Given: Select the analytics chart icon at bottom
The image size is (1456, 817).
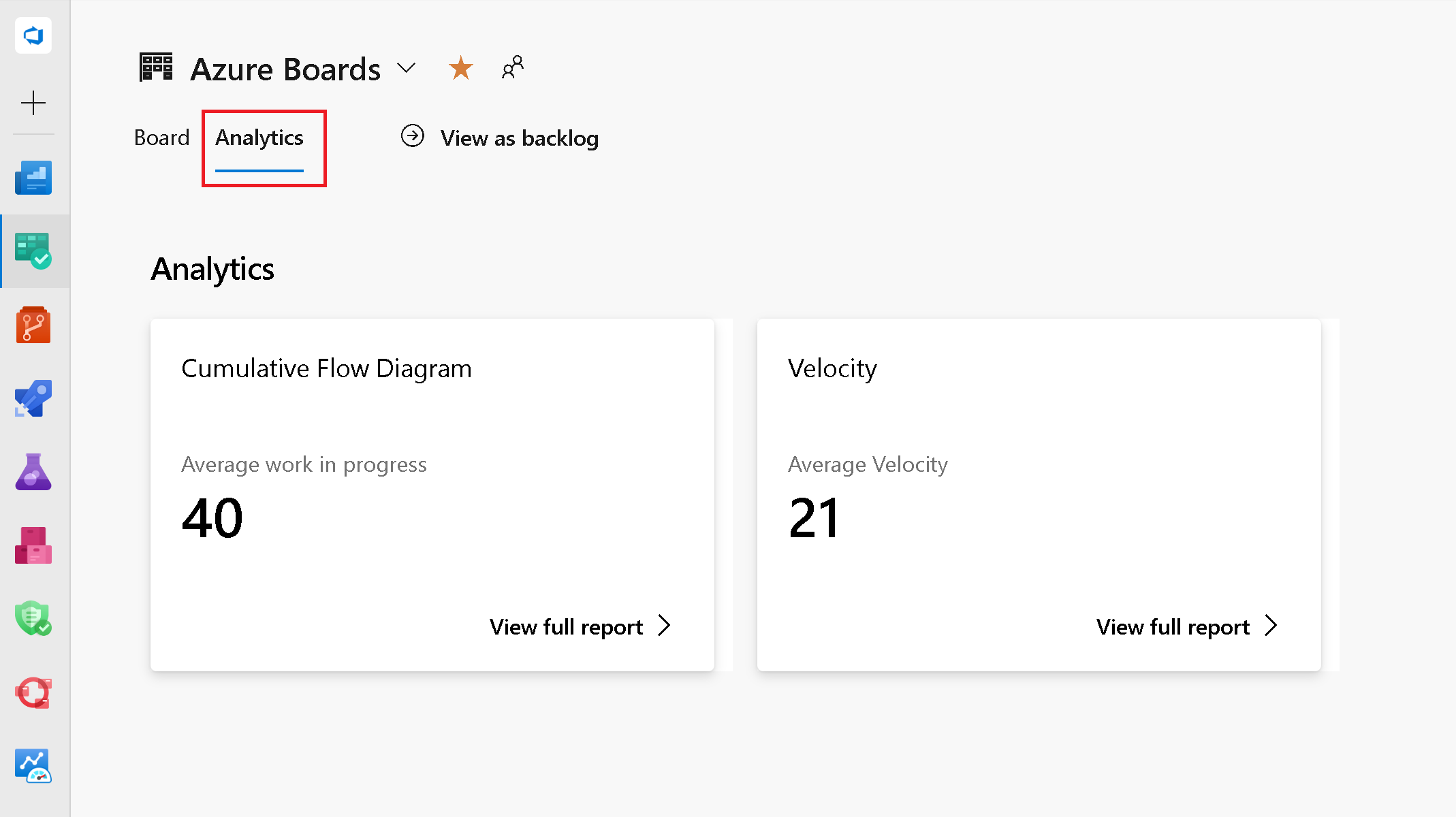Looking at the screenshot, I should pos(33,765).
